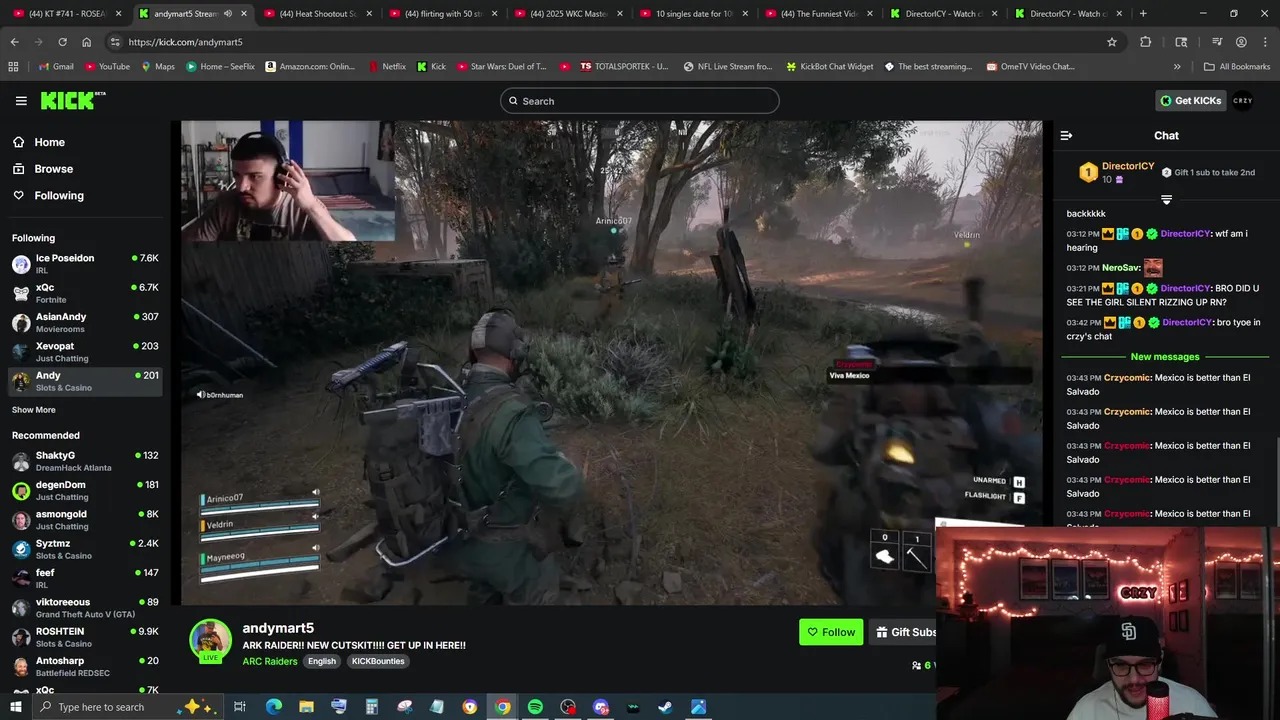Open Antosharp Battlefield REDSEC channel
The image size is (1280, 720).
coord(85,666)
